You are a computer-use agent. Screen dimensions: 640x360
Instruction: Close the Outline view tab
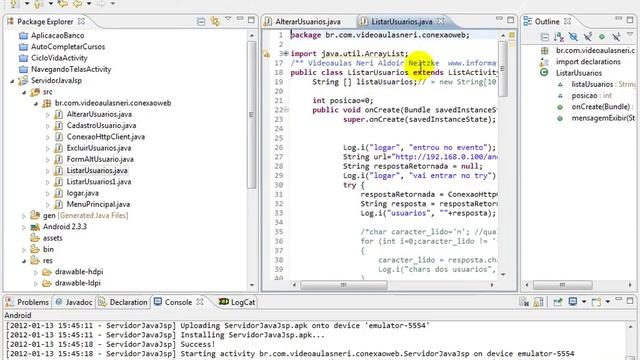click(567, 21)
